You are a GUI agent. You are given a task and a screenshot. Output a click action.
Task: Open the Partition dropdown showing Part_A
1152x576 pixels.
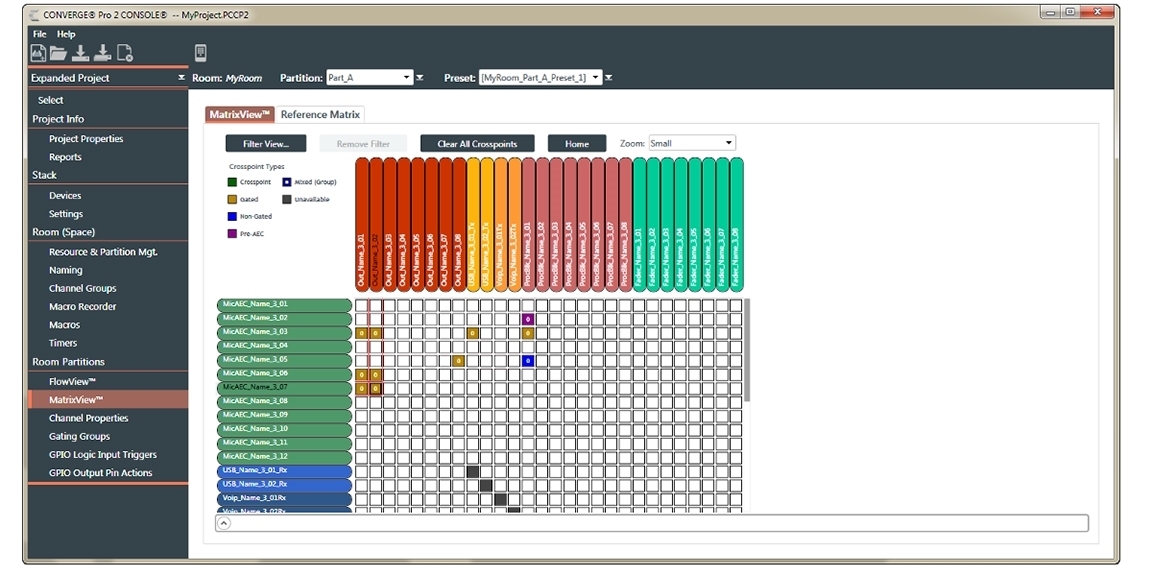click(369, 78)
